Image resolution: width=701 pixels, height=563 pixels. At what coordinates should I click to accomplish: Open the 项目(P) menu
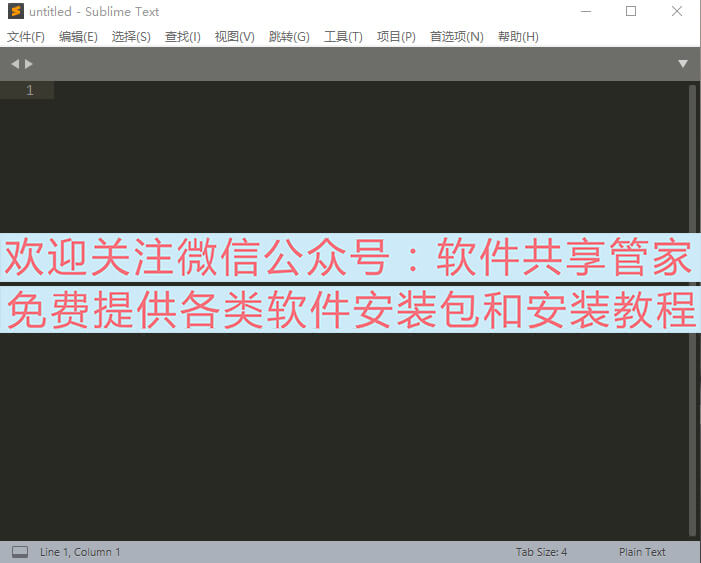396,37
